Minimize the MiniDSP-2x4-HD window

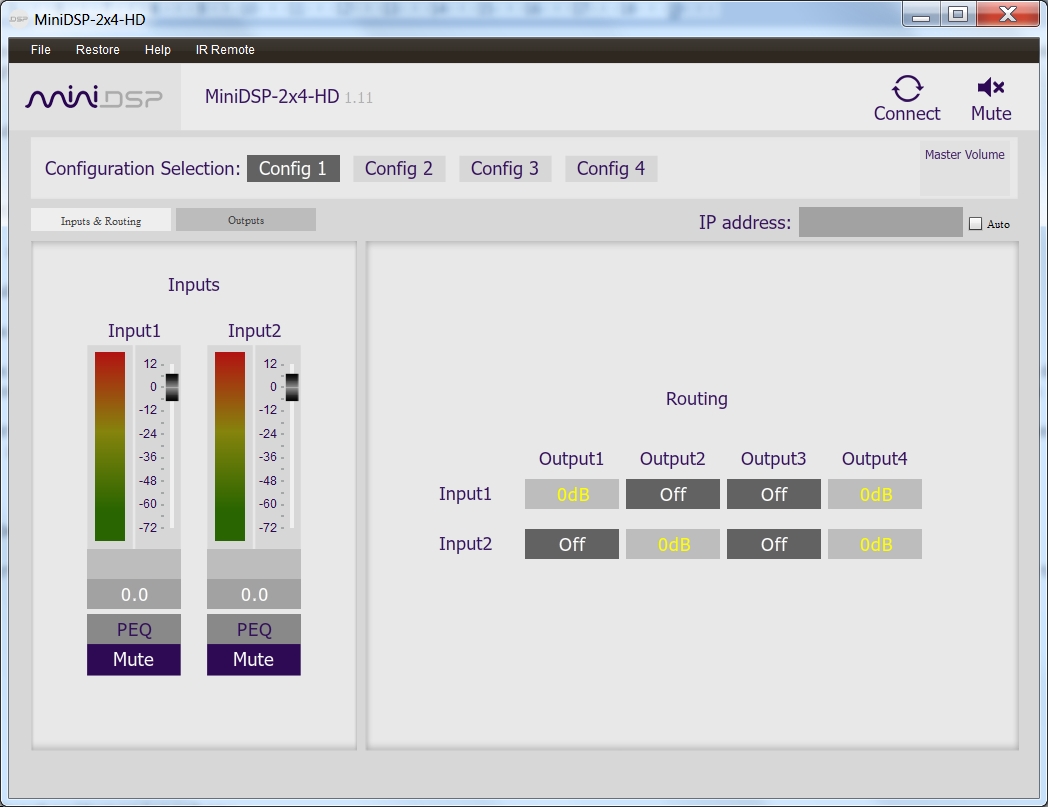[921, 15]
